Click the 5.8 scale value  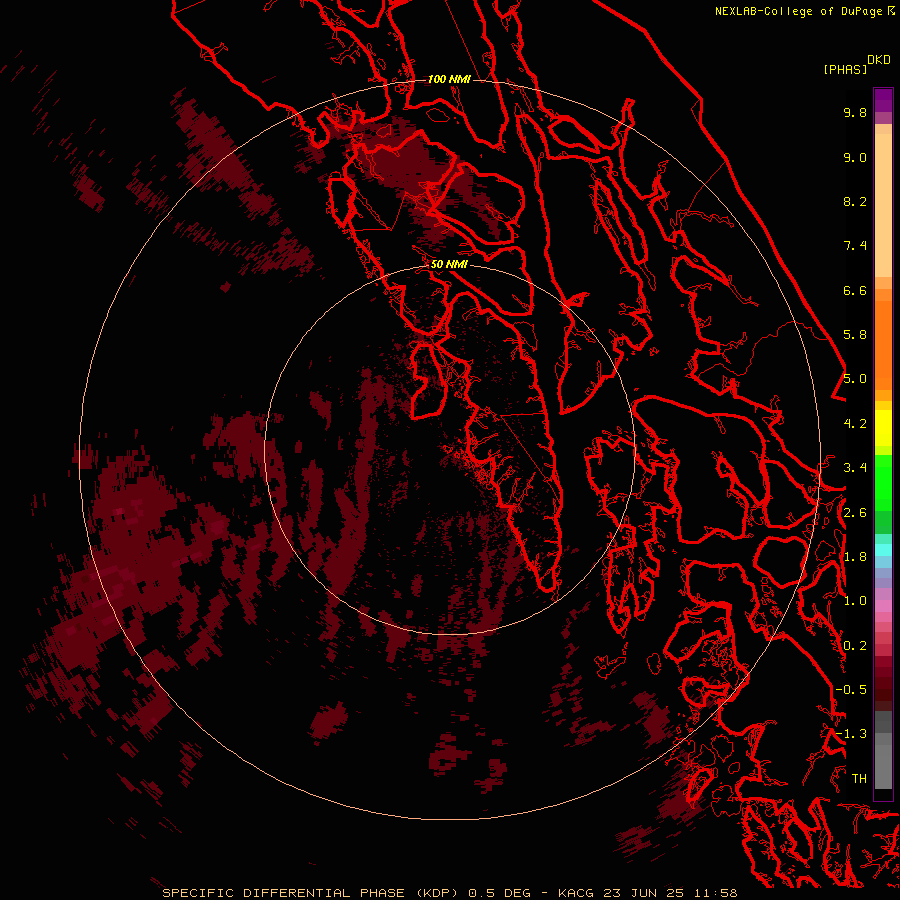[855, 335]
